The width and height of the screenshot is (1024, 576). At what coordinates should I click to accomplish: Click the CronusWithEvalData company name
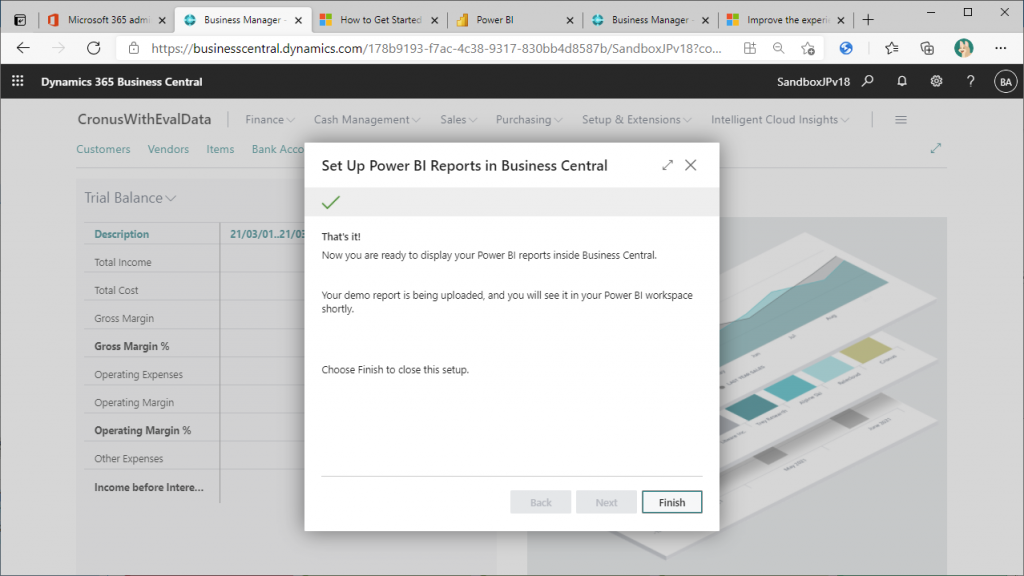(144, 120)
